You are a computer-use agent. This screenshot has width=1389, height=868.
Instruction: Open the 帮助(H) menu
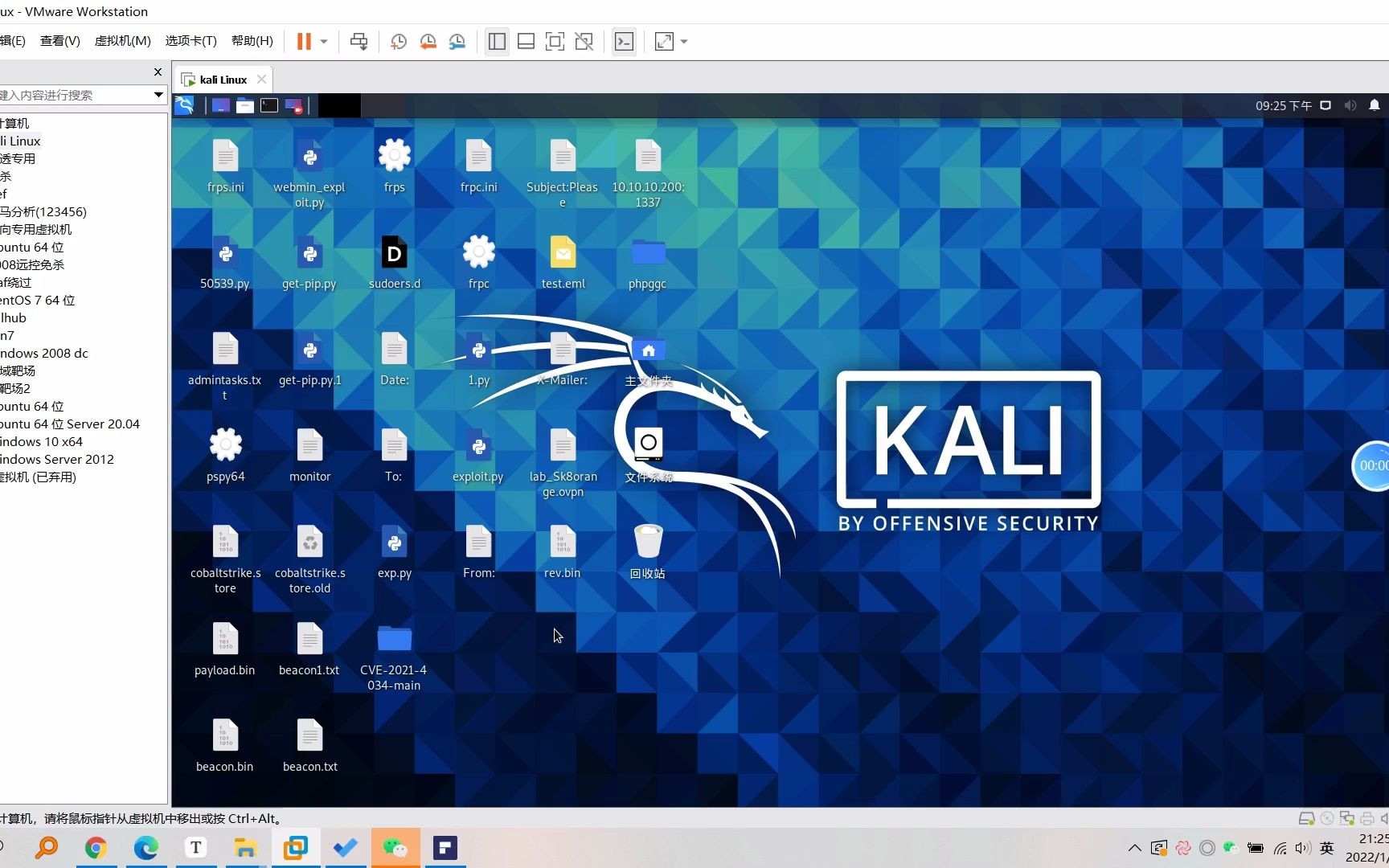pos(252,41)
